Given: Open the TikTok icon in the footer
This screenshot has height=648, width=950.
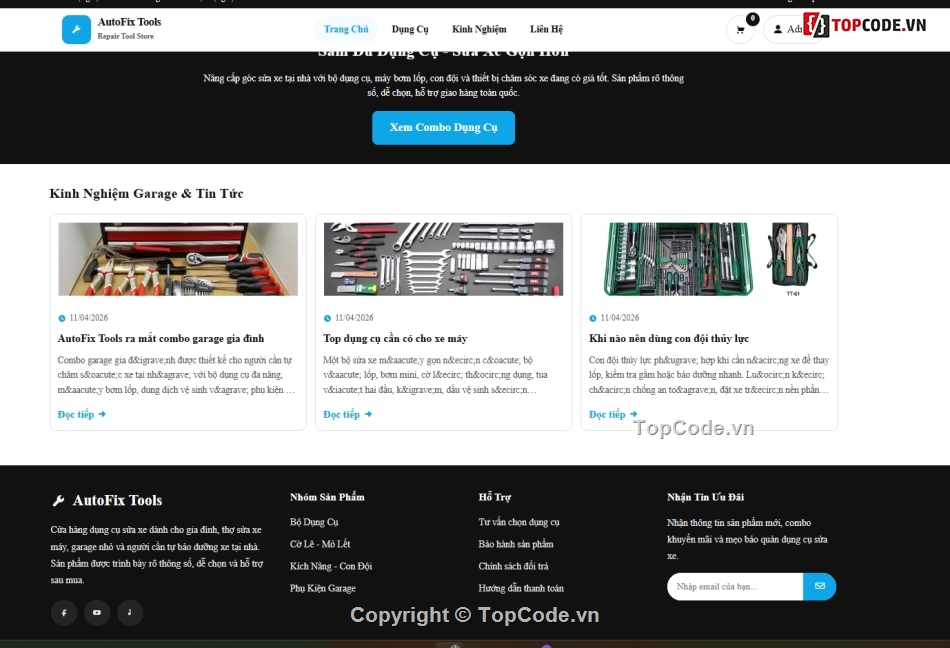Looking at the screenshot, I should [x=130, y=612].
